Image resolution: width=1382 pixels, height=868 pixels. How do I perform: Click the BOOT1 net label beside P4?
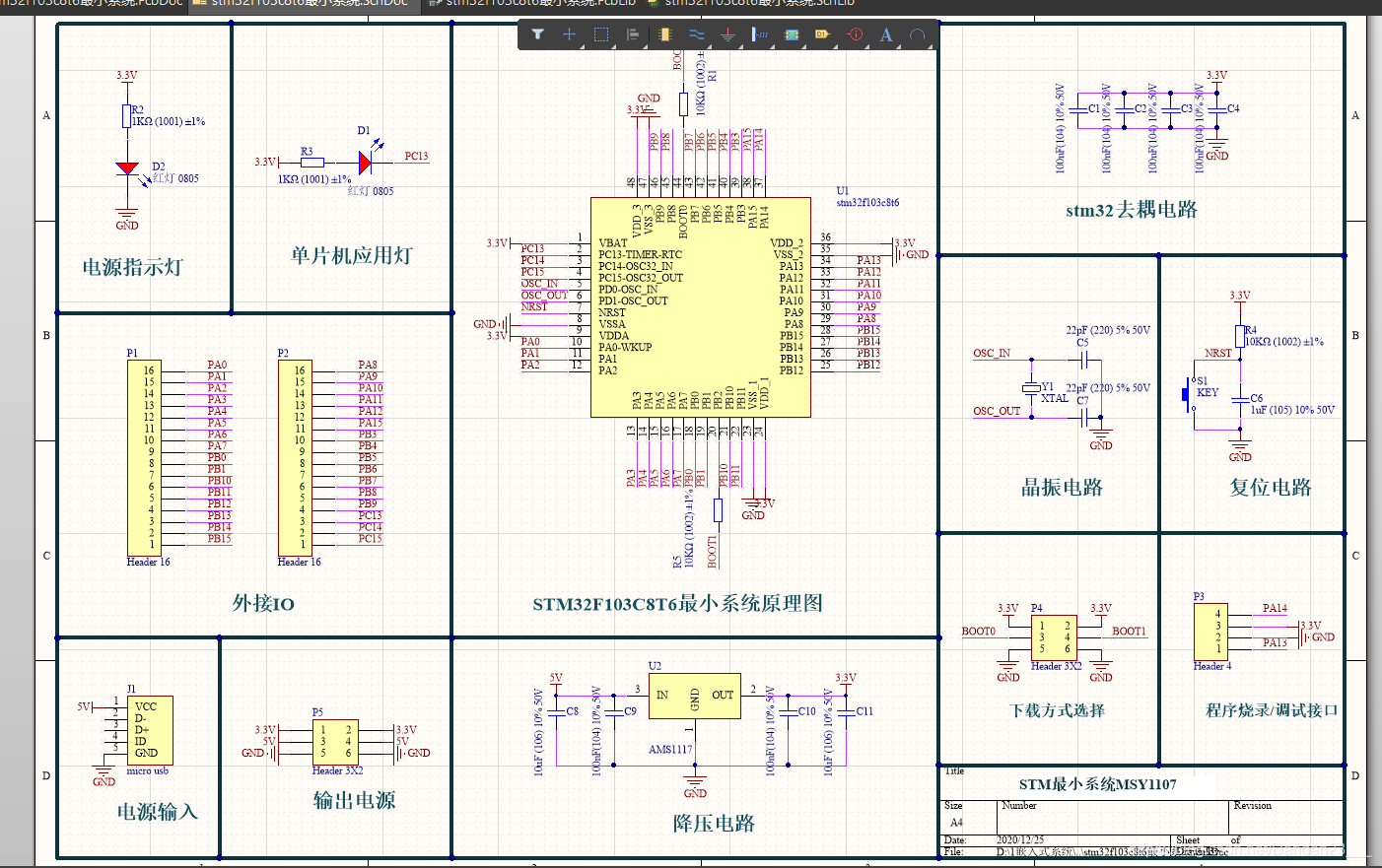click(x=1129, y=632)
